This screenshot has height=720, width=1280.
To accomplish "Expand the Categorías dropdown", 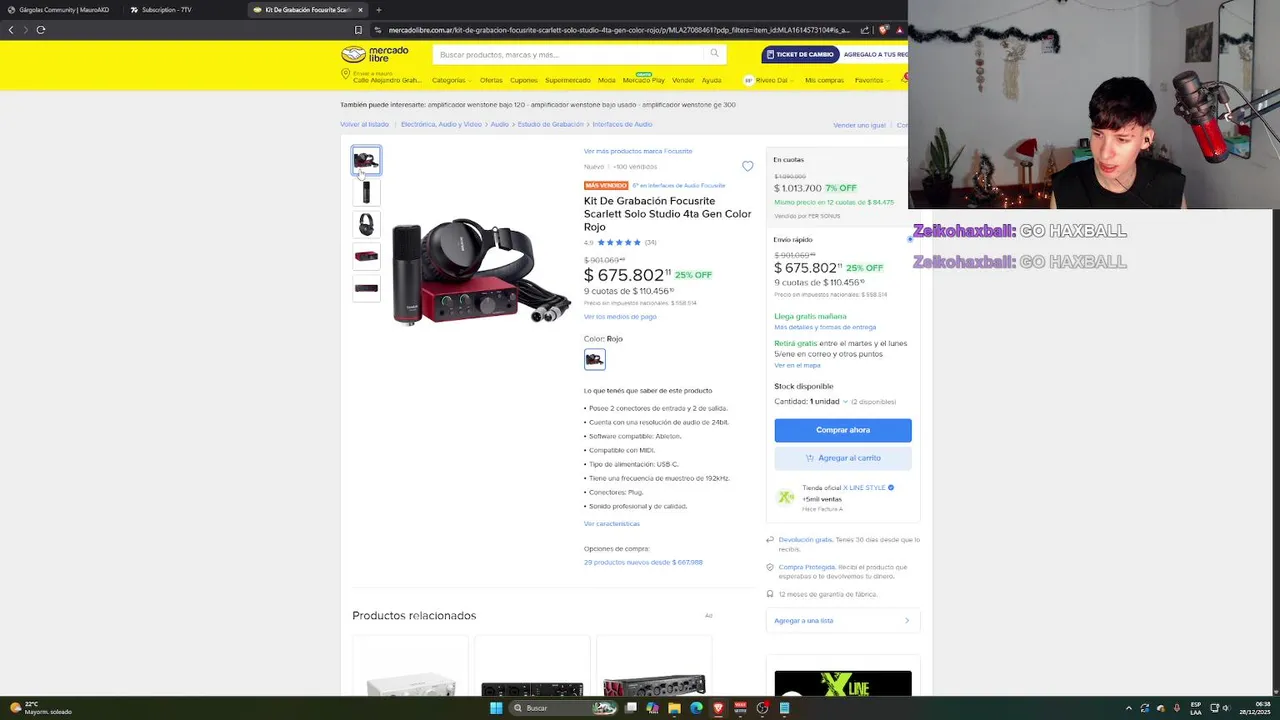I will [x=451, y=80].
